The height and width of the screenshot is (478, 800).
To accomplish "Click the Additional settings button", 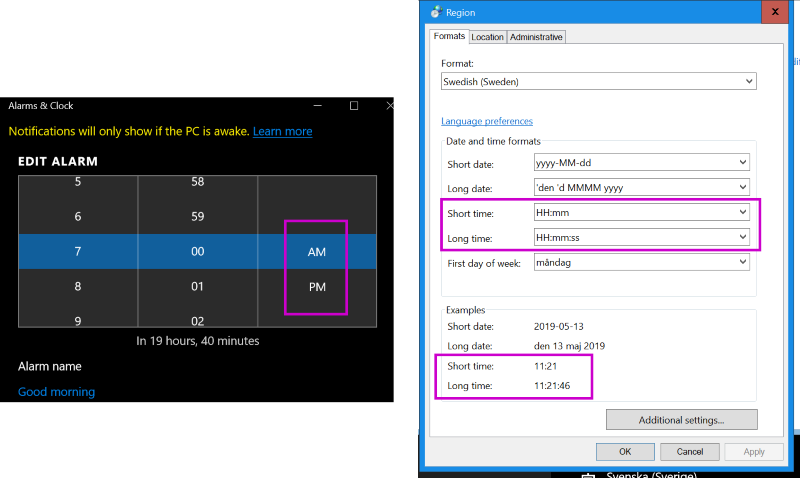I will [x=682, y=420].
